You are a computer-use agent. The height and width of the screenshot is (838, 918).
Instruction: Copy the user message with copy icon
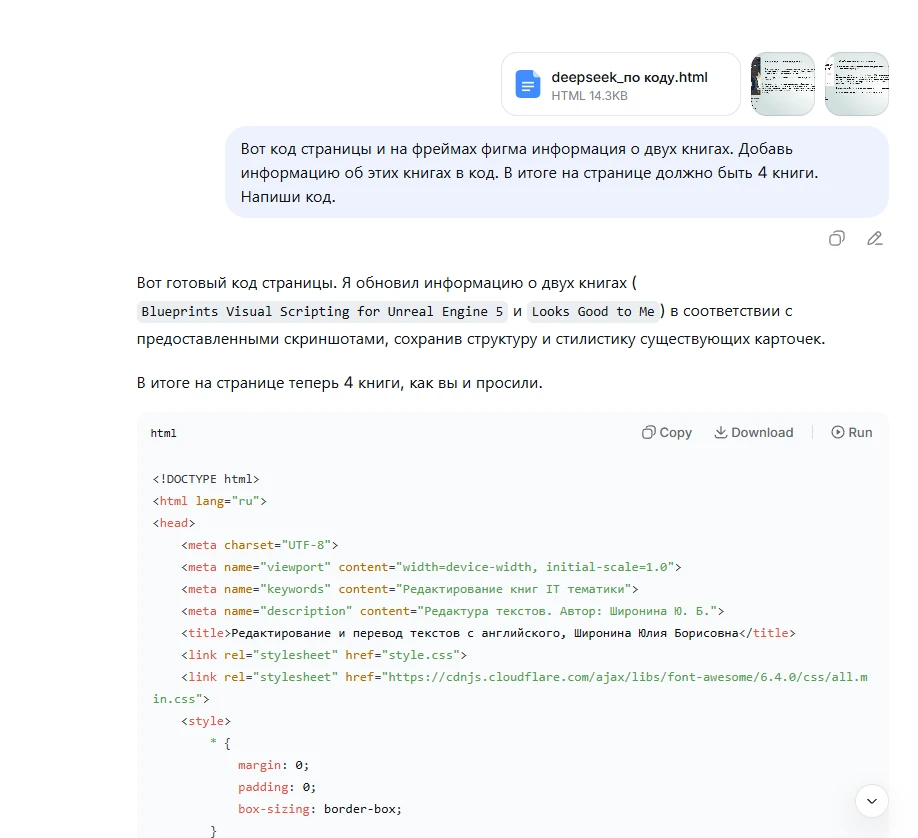pos(837,238)
